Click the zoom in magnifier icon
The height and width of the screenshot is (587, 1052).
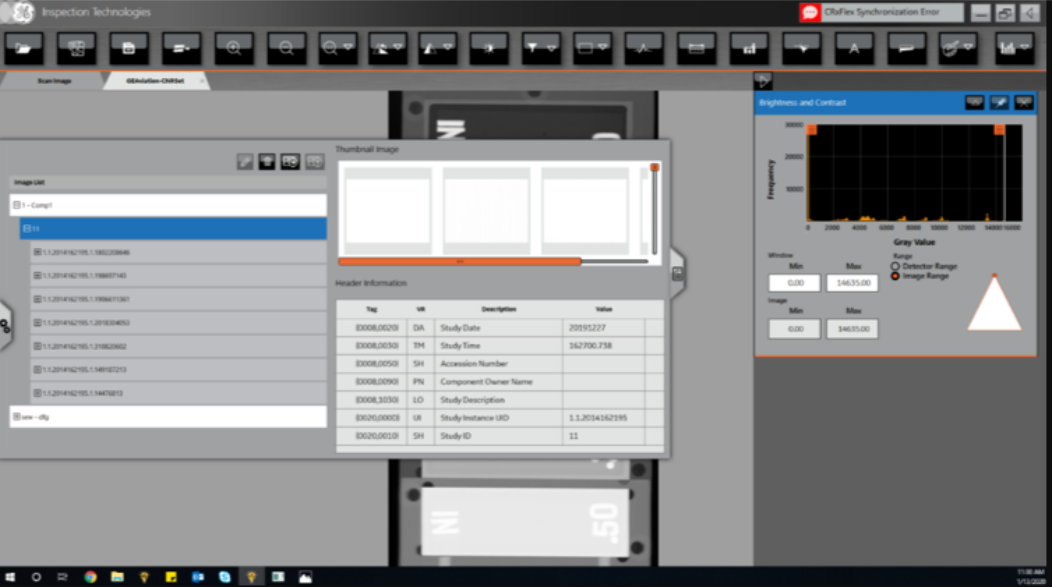(234, 47)
